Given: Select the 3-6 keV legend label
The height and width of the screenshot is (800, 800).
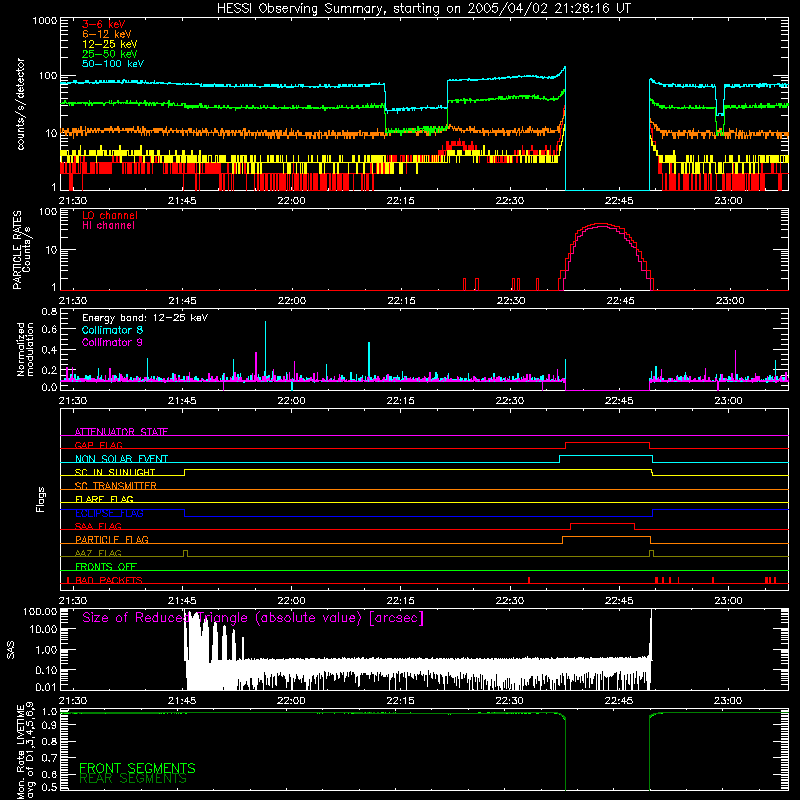Looking at the screenshot, I should (x=104, y=24).
